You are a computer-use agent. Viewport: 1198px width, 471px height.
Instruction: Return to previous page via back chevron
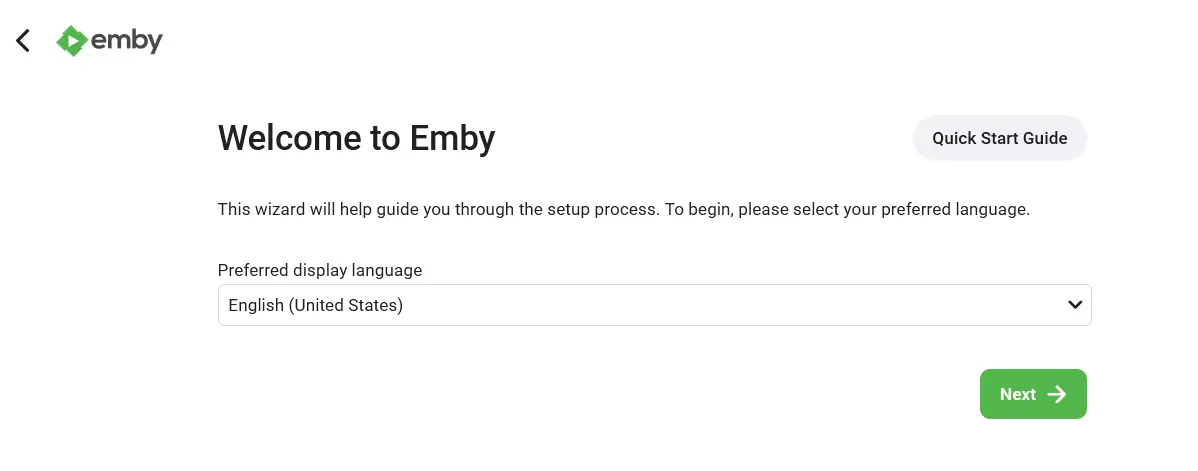tap(24, 41)
